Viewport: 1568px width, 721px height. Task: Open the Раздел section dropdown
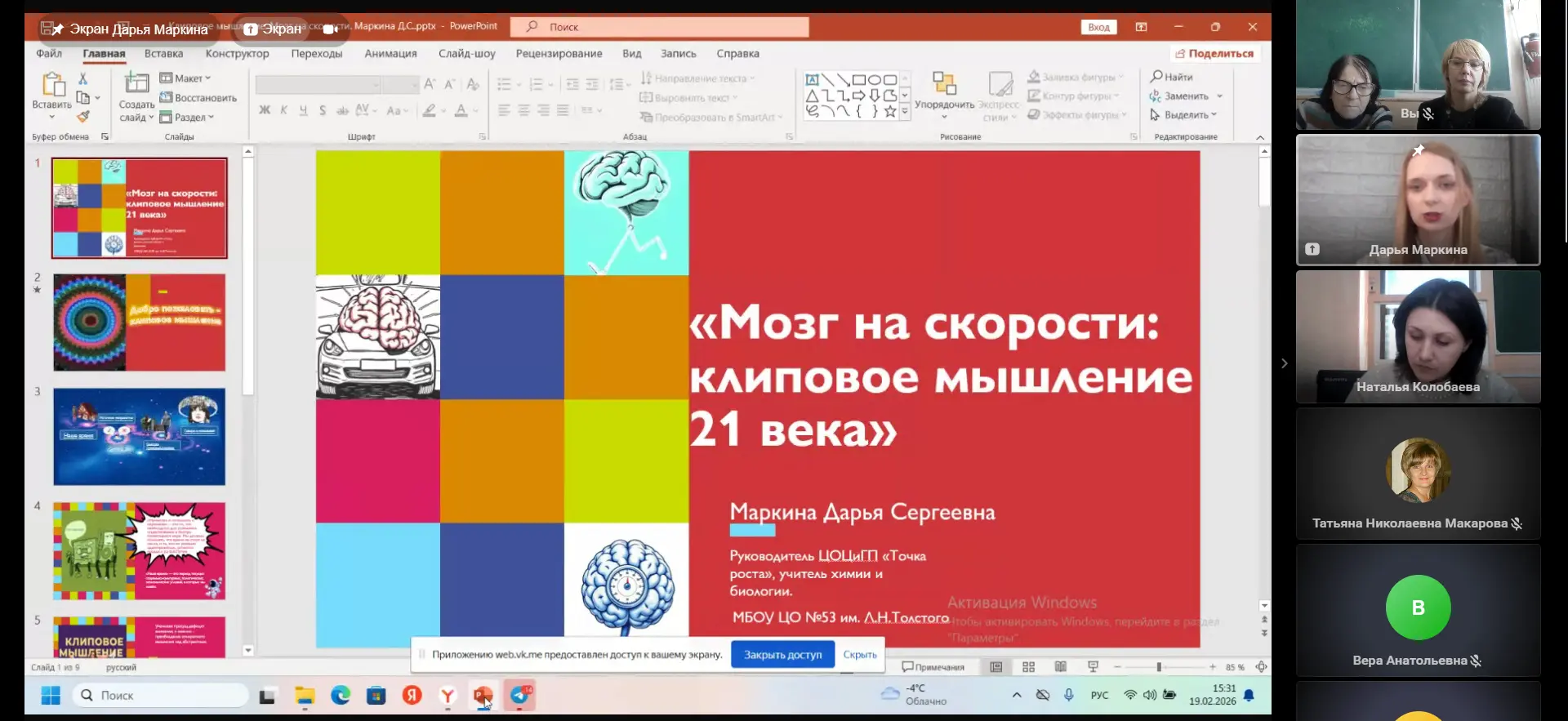(x=189, y=118)
